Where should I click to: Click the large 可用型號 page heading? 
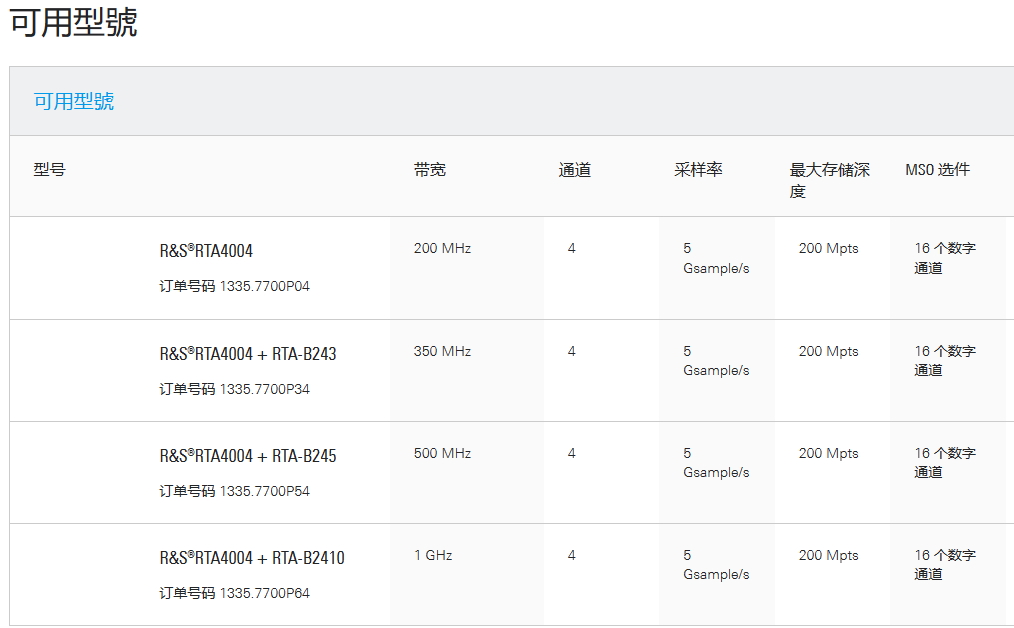74,22
